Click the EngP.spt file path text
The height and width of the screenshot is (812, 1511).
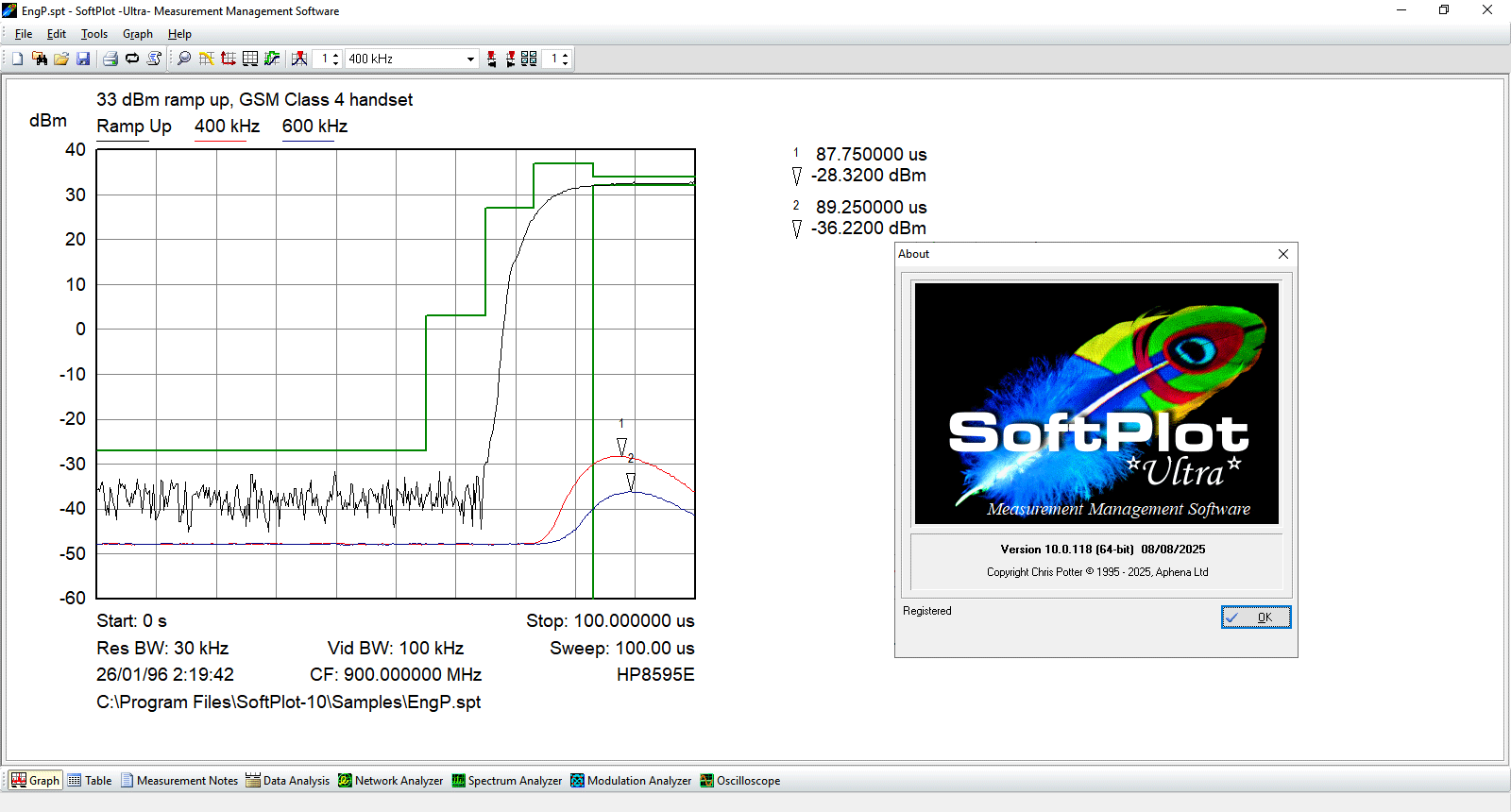(289, 702)
